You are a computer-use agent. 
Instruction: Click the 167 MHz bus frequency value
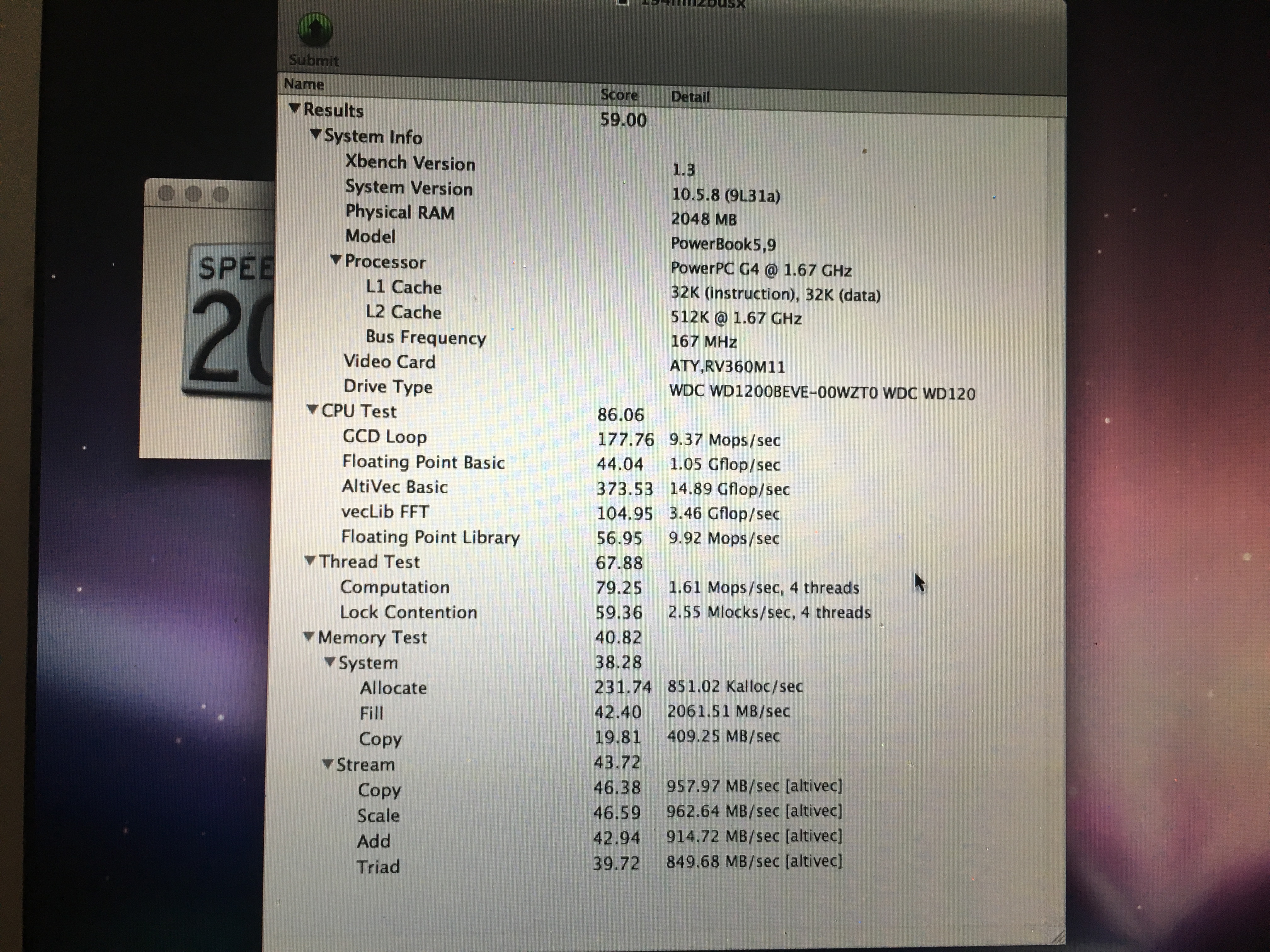click(x=703, y=342)
